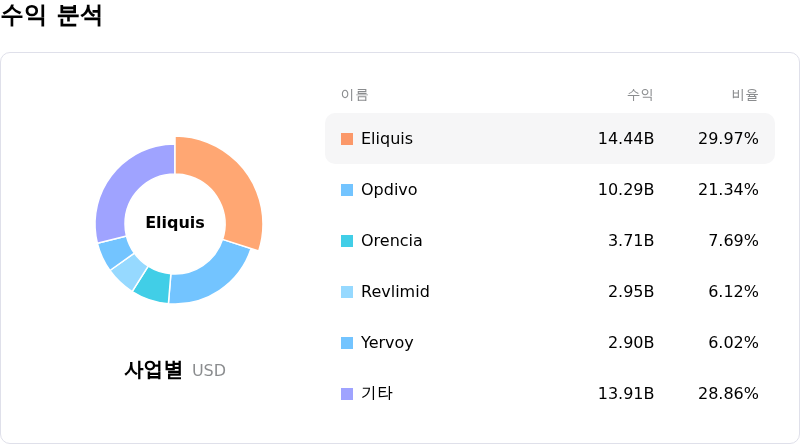Image resolution: width=800 pixels, height=444 pixels.
Task: Click the purple 기타 donut segment
Action: click(122, 191)
